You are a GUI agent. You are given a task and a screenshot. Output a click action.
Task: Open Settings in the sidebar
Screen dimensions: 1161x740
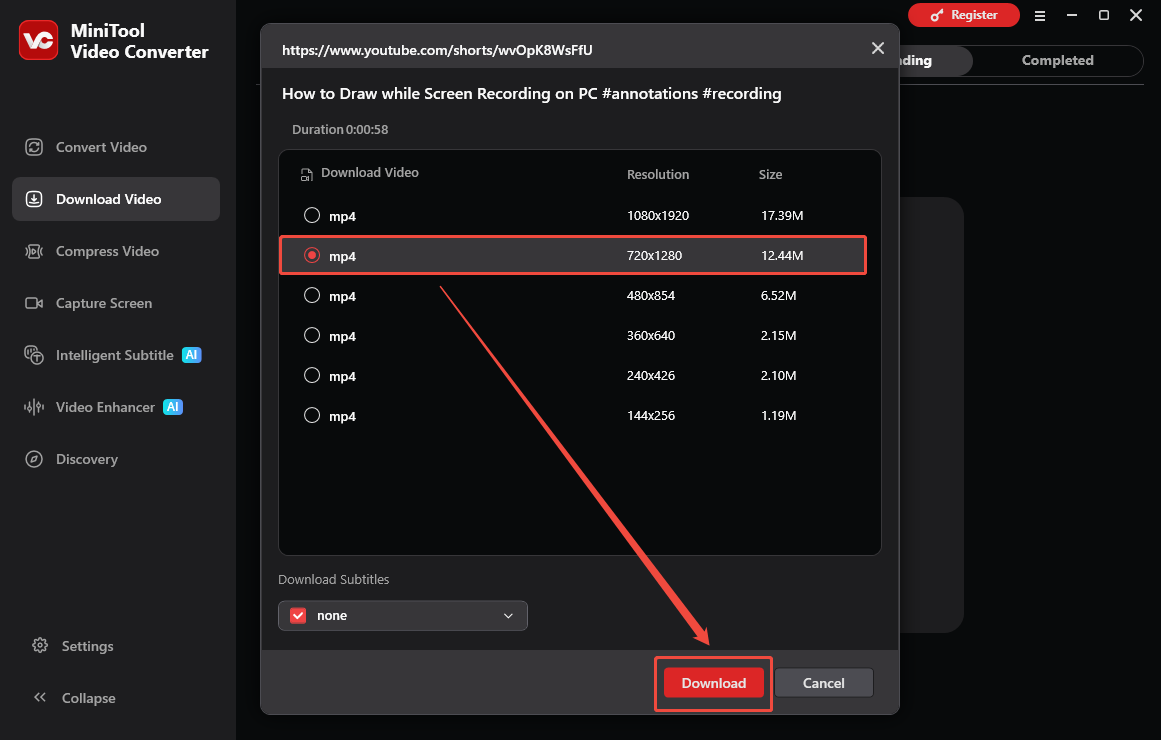[87, 646]
